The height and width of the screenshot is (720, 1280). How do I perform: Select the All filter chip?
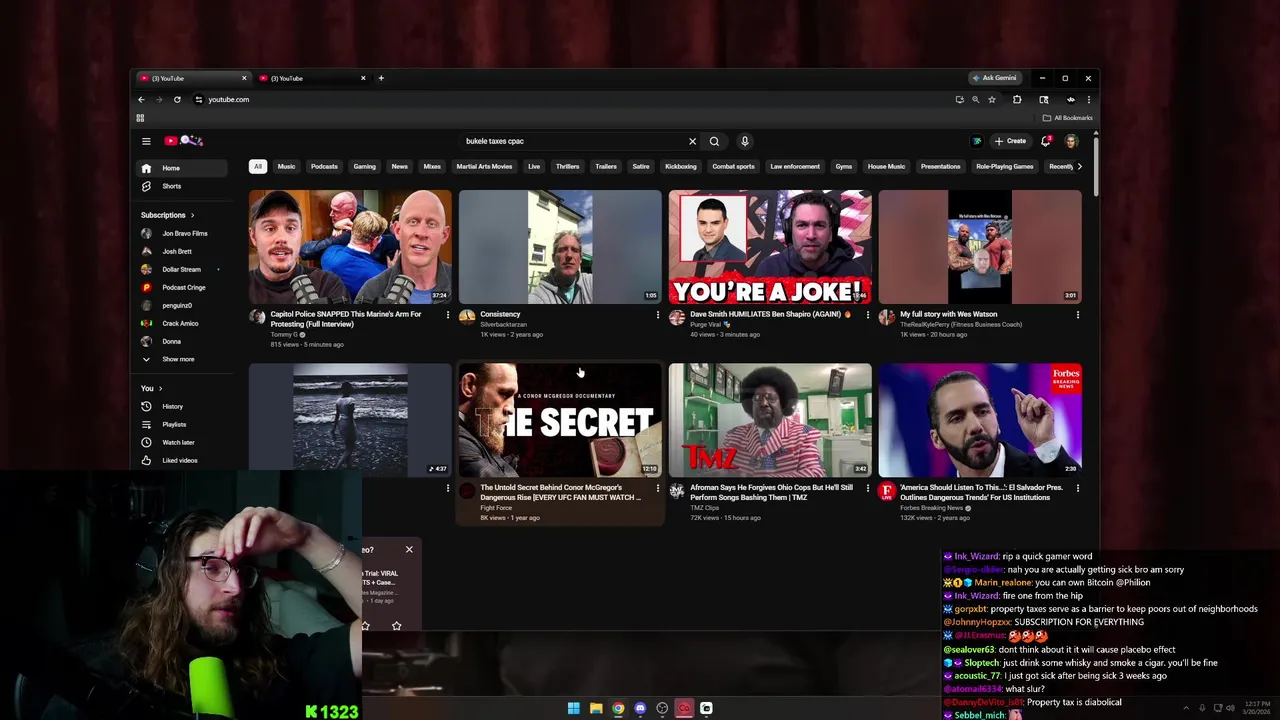tap(258, 166)
